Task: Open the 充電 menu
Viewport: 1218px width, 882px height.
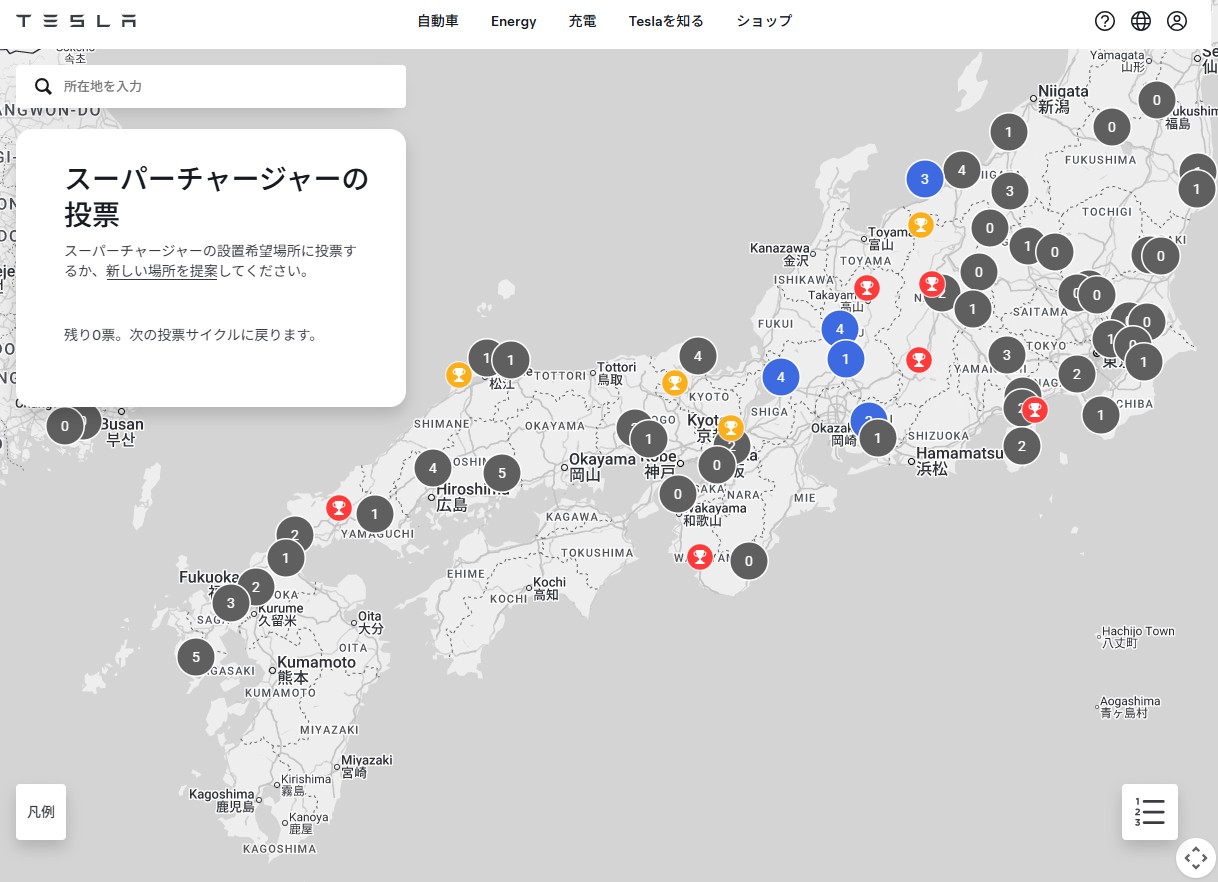Action: (582, 21)
